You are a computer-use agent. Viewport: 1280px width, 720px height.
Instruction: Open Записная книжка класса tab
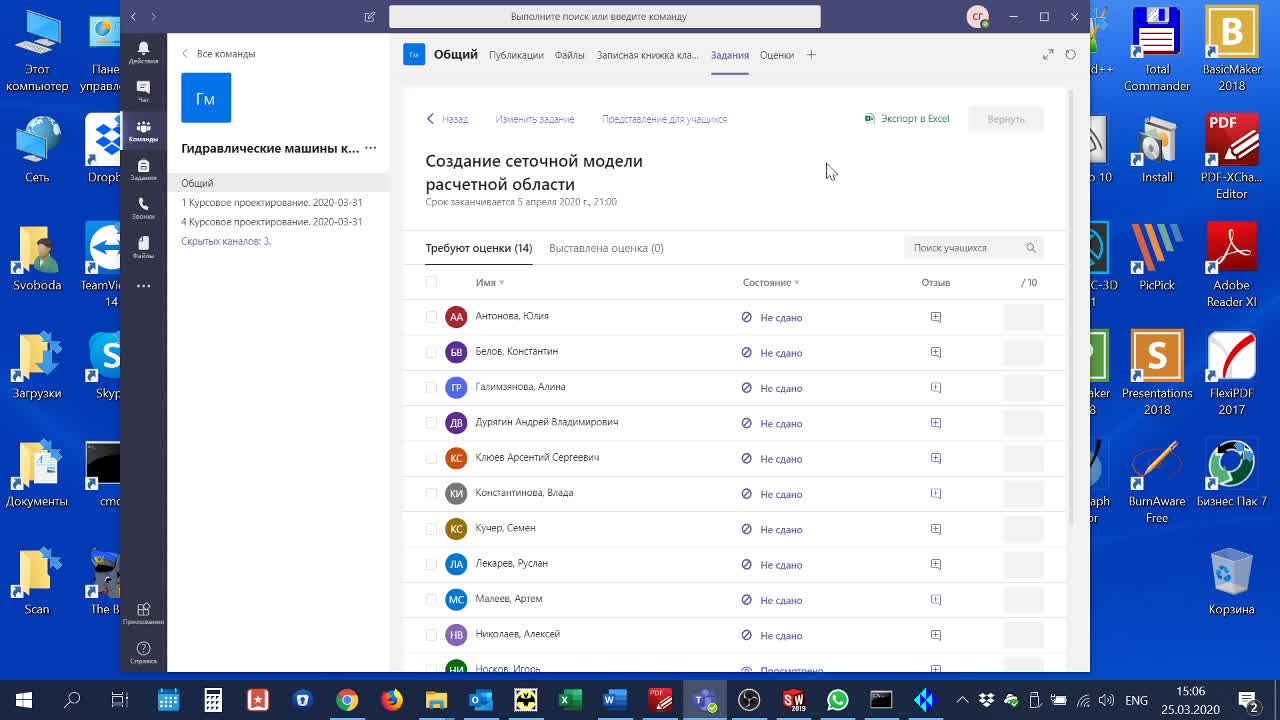click(x=648, y=55)
